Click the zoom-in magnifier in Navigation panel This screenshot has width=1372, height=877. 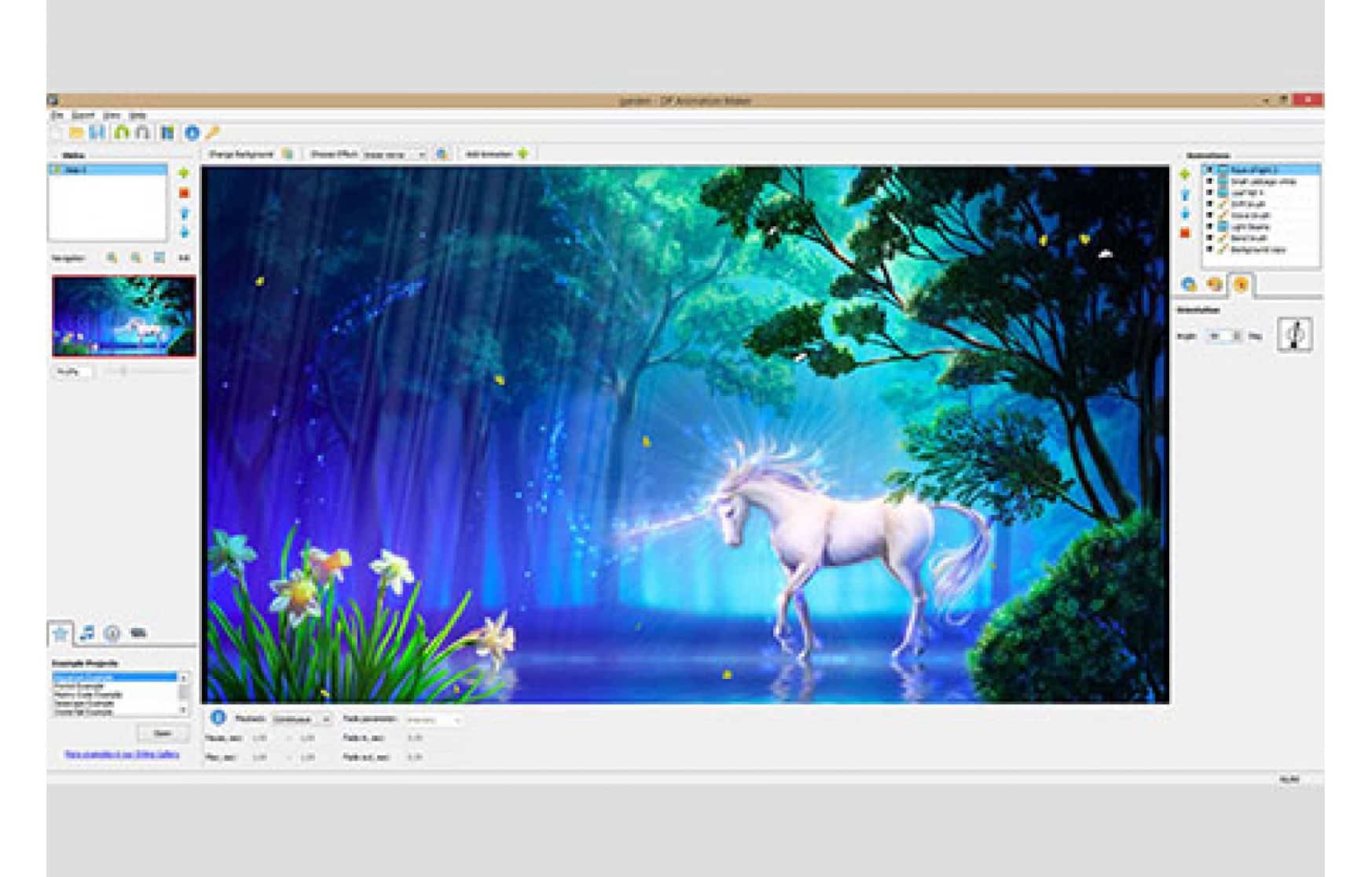[x=112, y=258]
